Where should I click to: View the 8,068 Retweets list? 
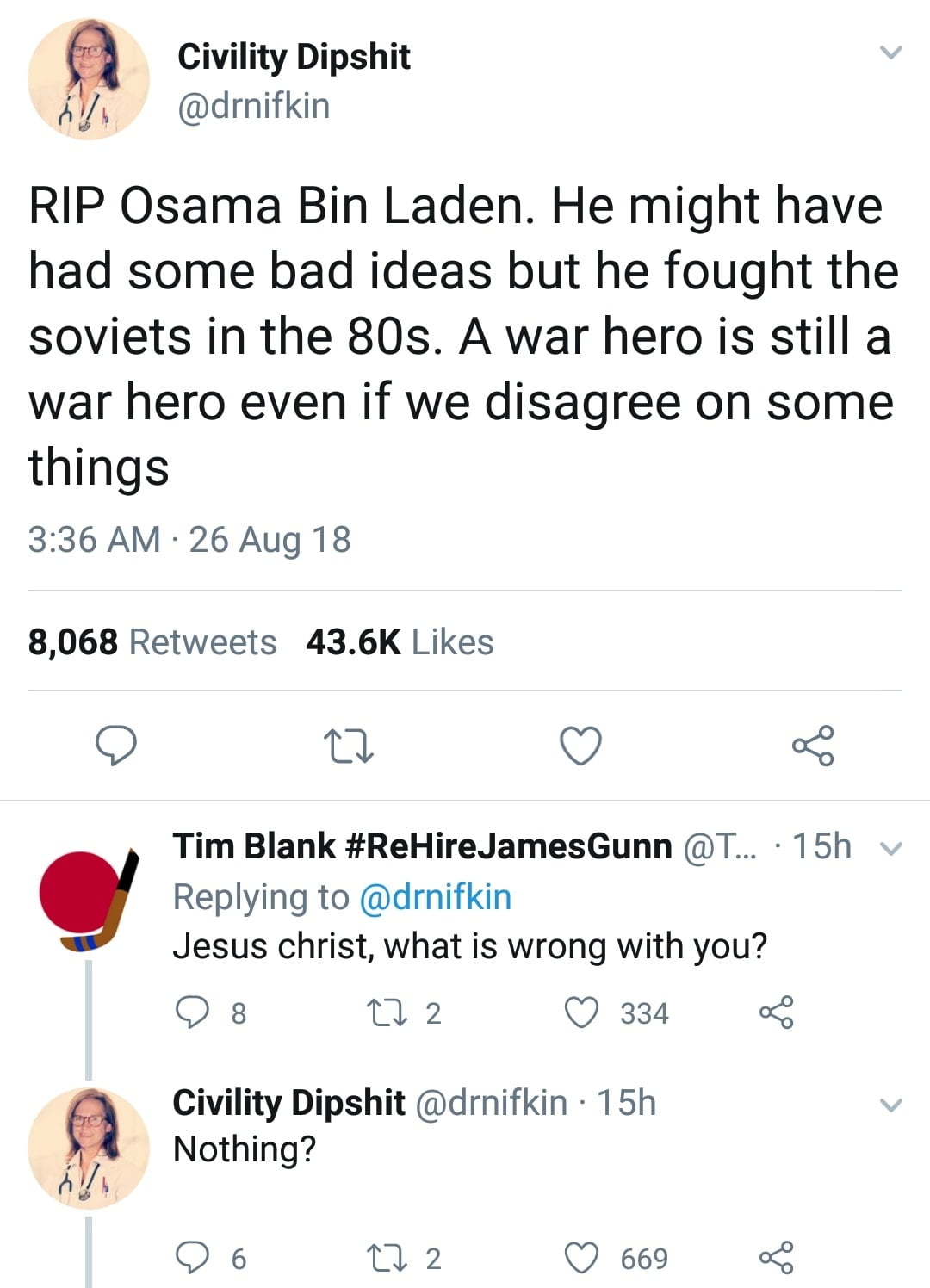pos(152,642)
